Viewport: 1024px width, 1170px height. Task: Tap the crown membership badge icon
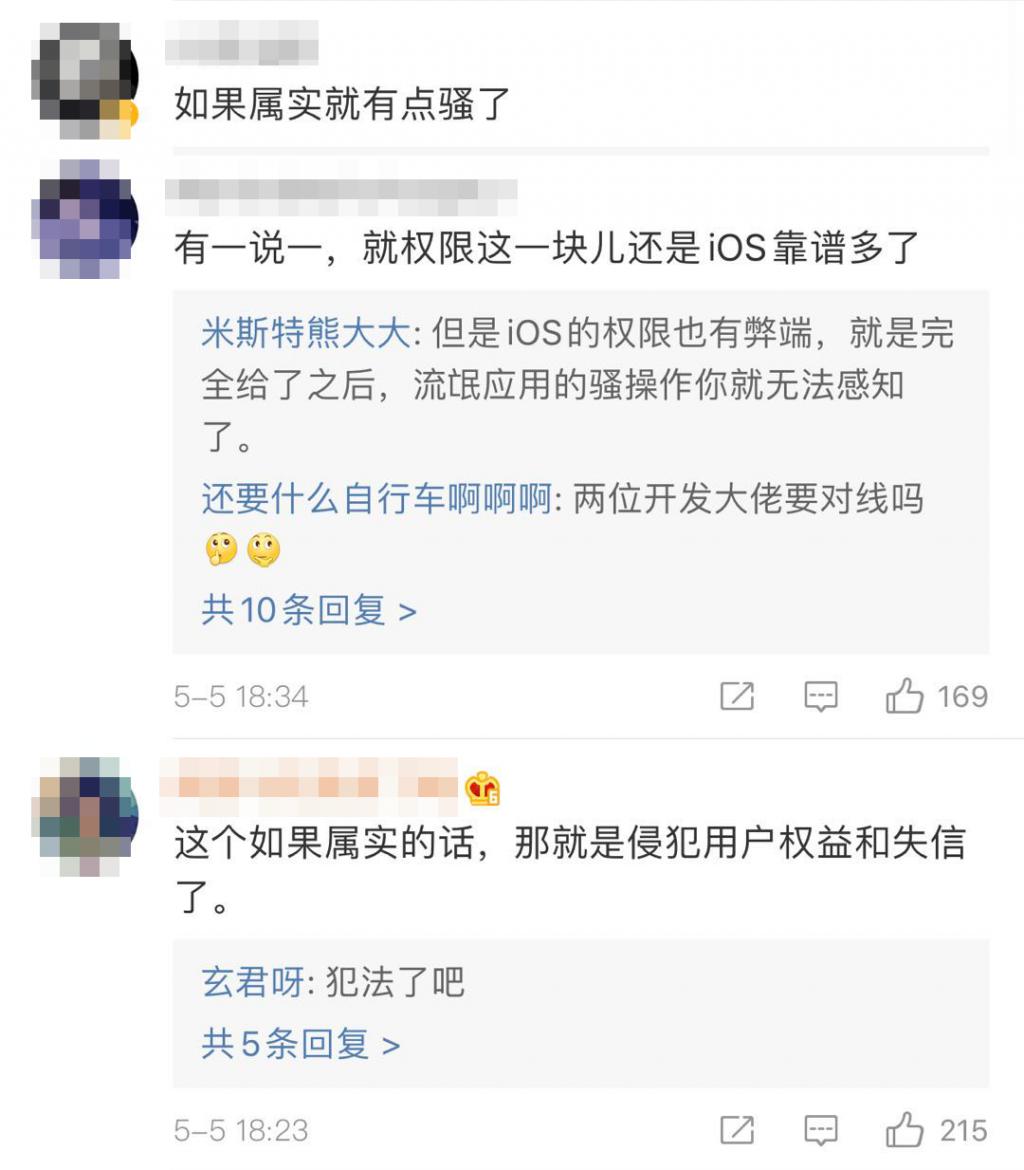pyautogui.click(x=482, y=788)
